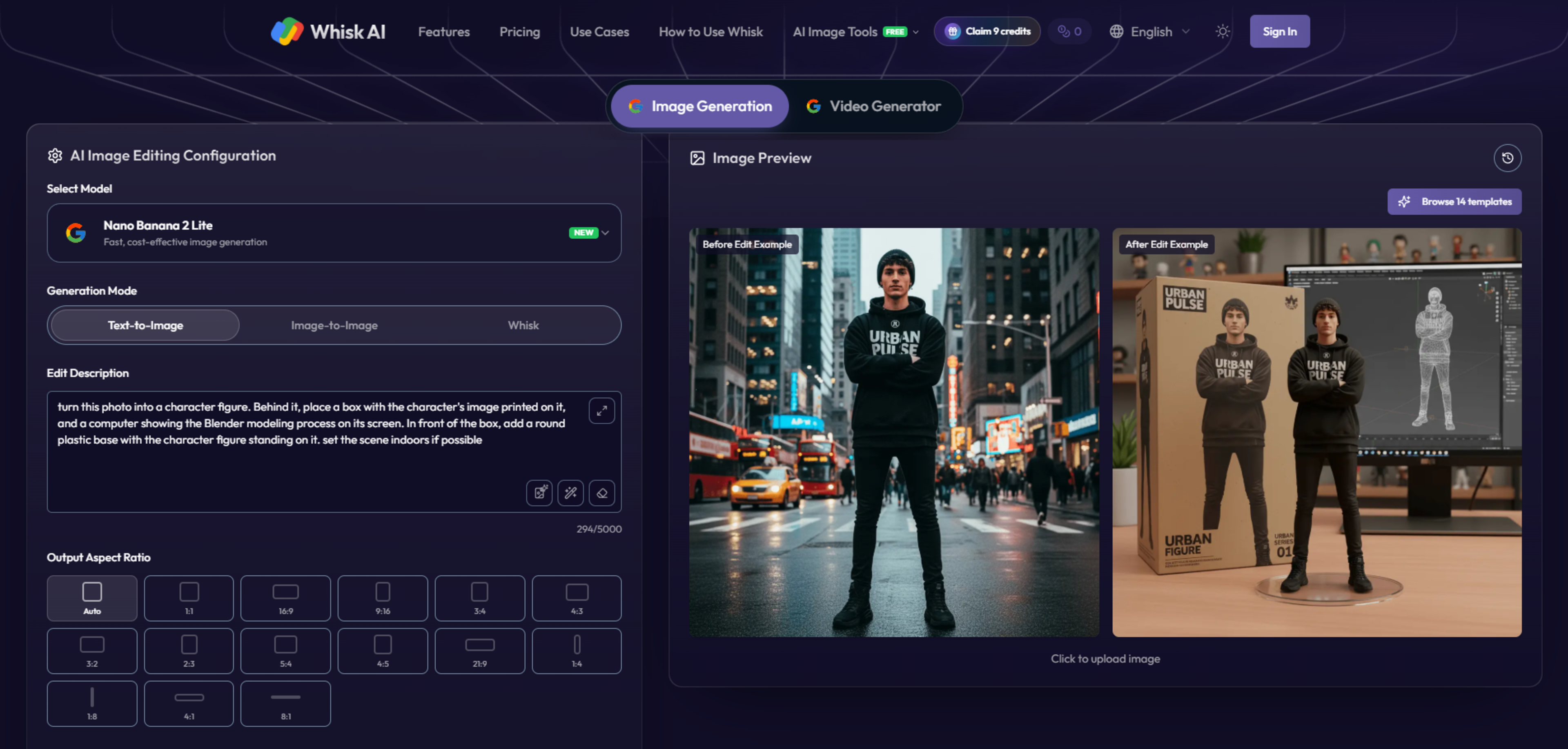Pick the 9:16 aspect ratio
Image resolution: width=1568 pixels, height=749 pixels.
(383, 598)
